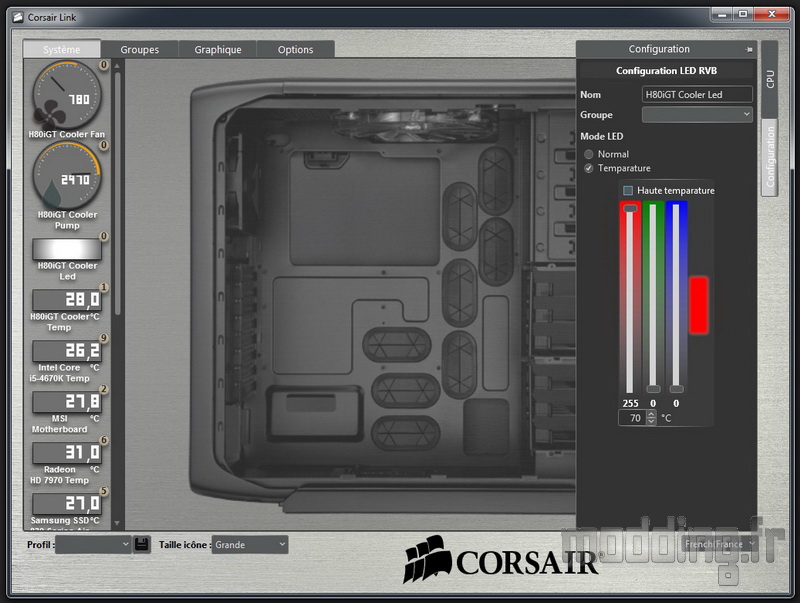
Task: Maximize the Corsair Link window
Action: (743, 15)
